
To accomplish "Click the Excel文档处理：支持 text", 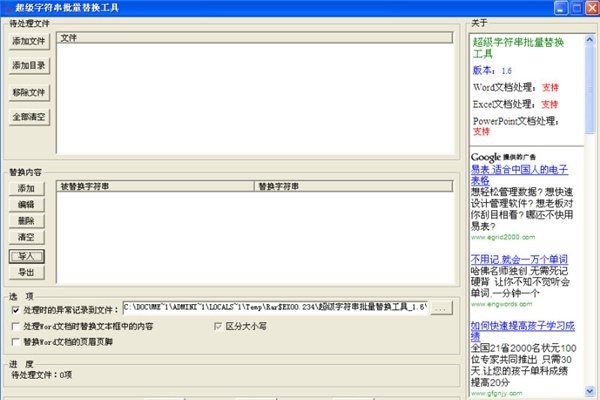I will click(515, 104).
